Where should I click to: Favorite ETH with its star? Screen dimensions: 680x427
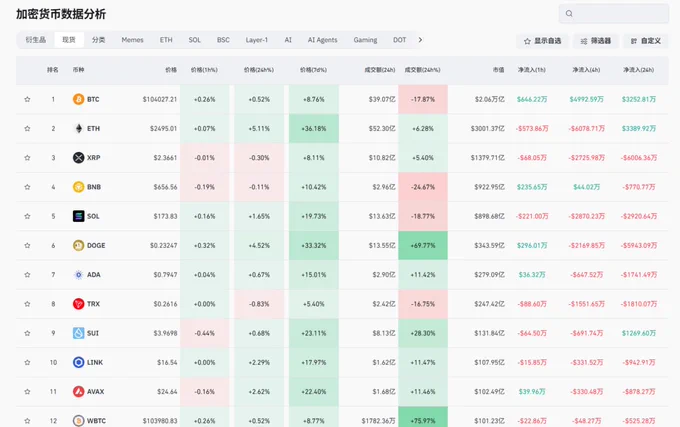click(27, 128)
